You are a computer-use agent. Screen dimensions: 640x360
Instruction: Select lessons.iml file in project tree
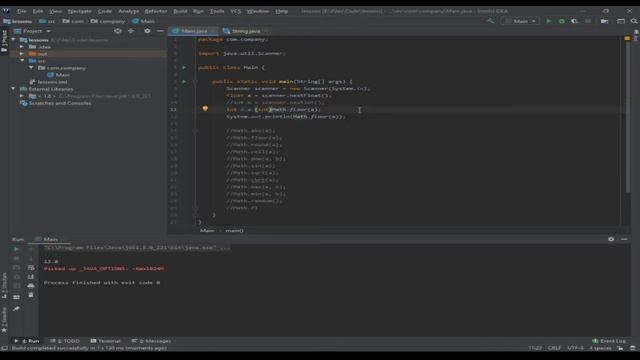click(49, 82)
